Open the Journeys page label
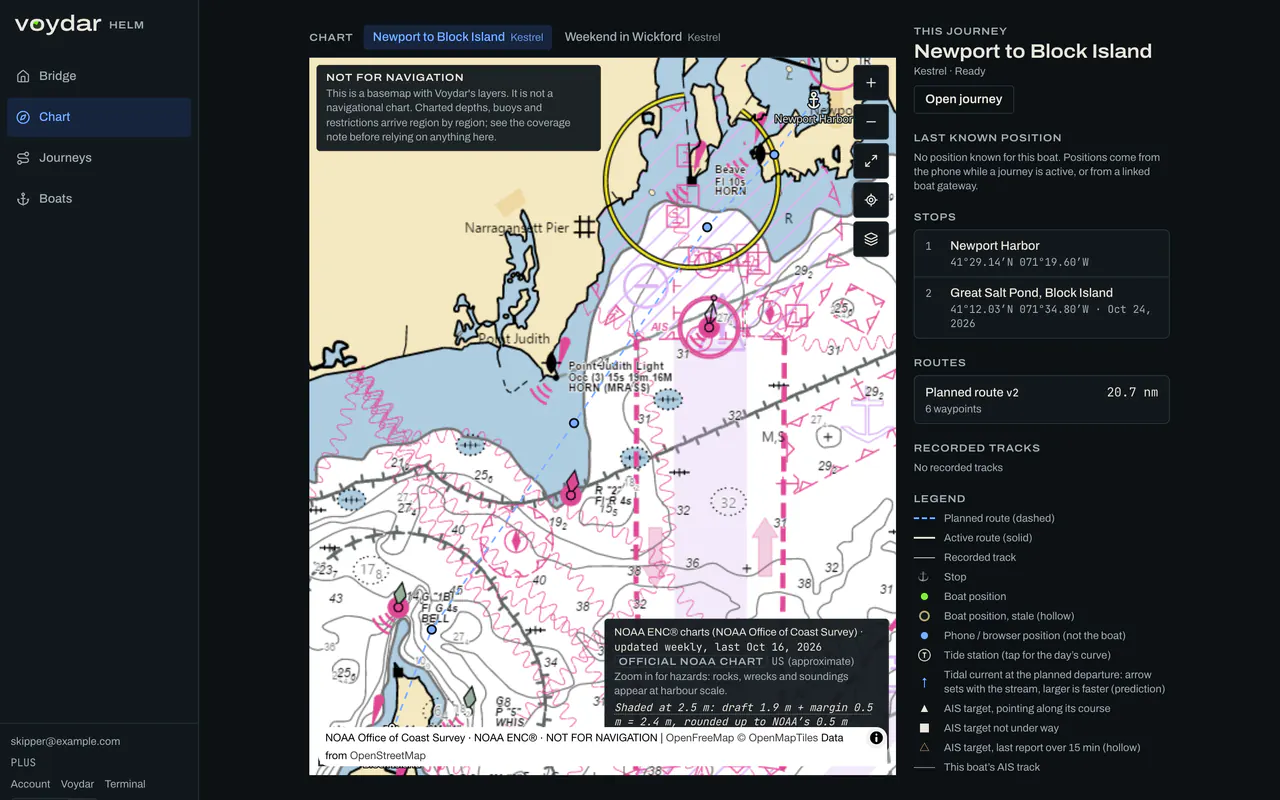 (65, 158)
